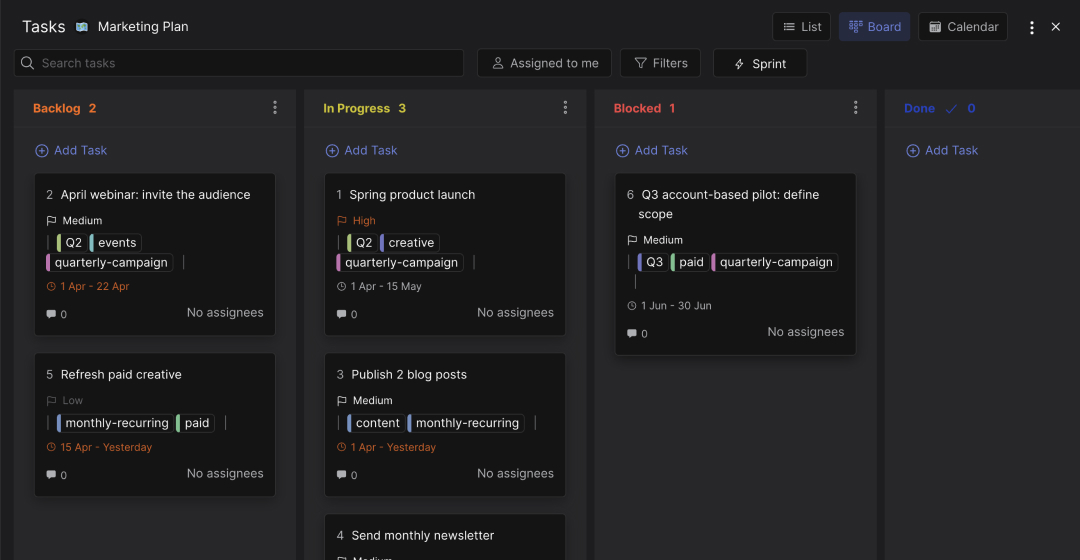Open the In Progress column options menu

(x=565, y=107)
